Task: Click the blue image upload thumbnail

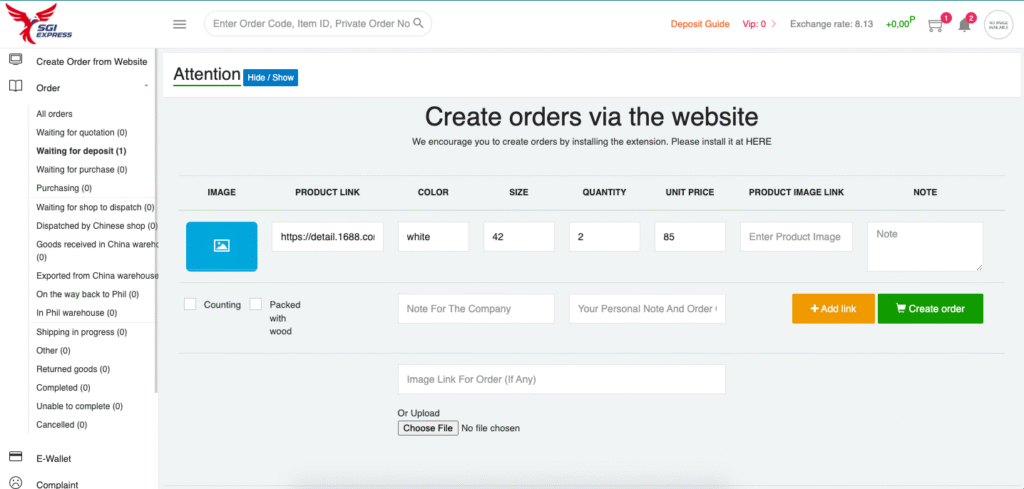Action: click(x=221, y=246)
